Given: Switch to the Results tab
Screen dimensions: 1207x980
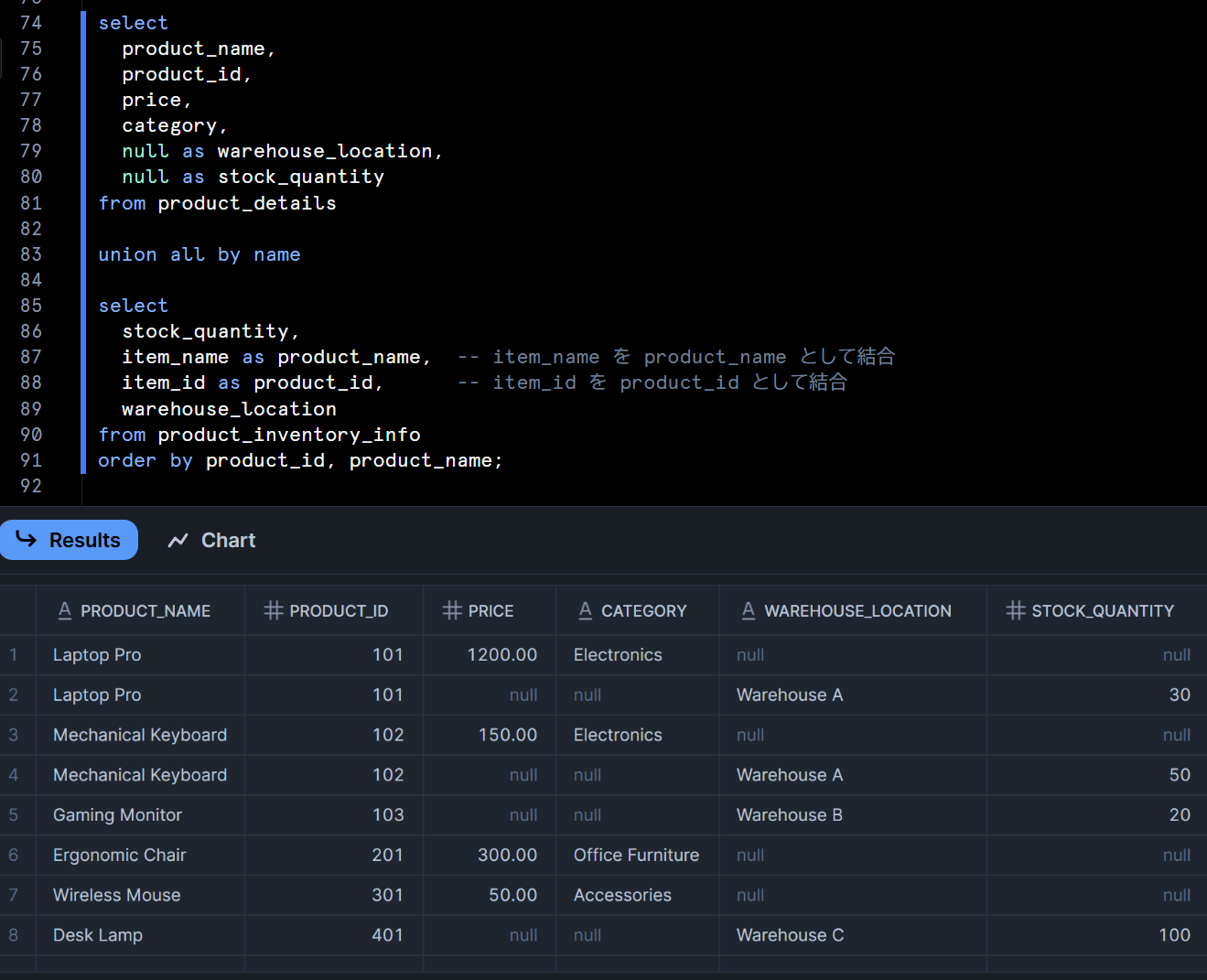Looking at the screenshot, I should (69, 540).
